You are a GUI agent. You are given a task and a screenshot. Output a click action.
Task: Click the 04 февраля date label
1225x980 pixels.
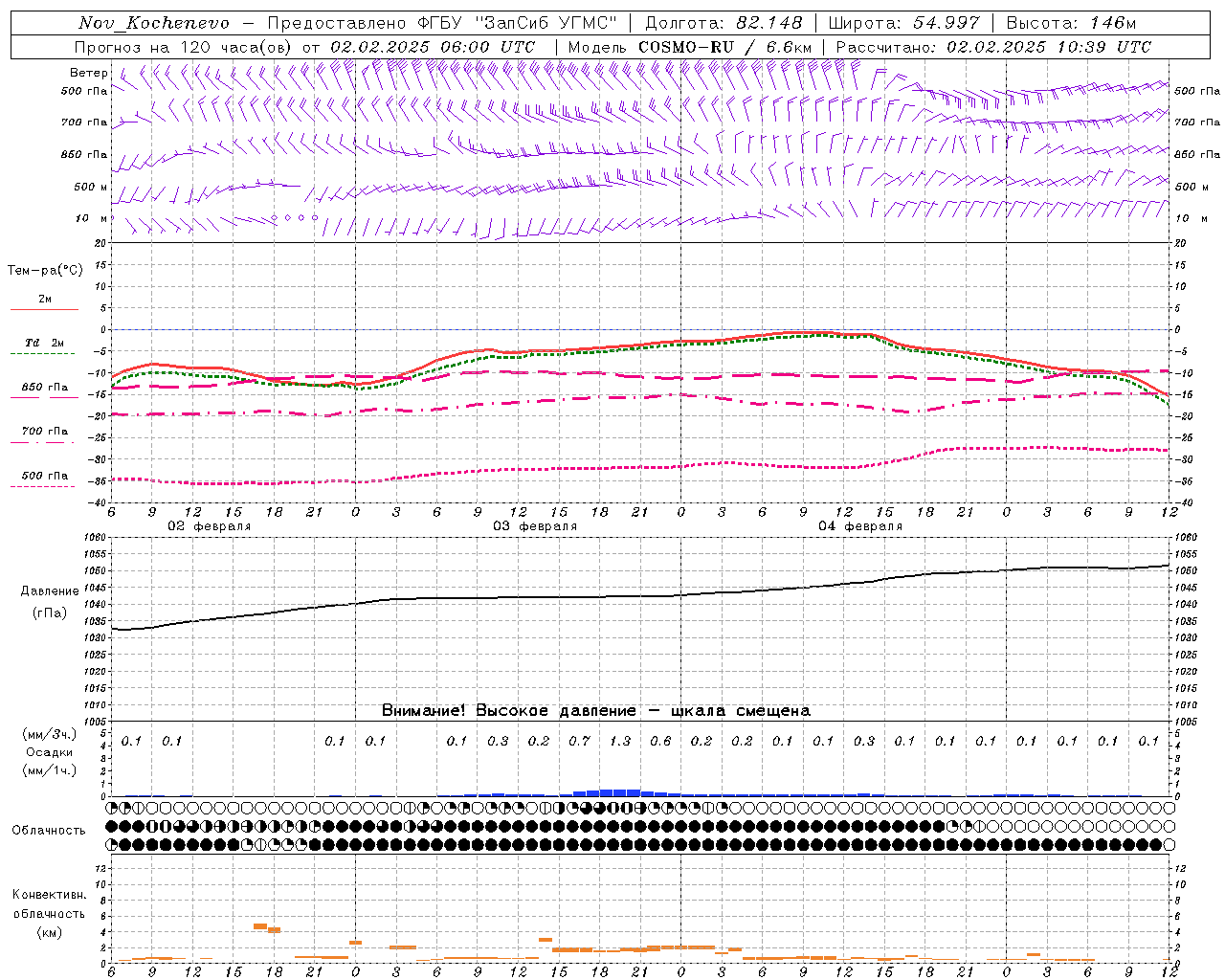pos(859,526)
